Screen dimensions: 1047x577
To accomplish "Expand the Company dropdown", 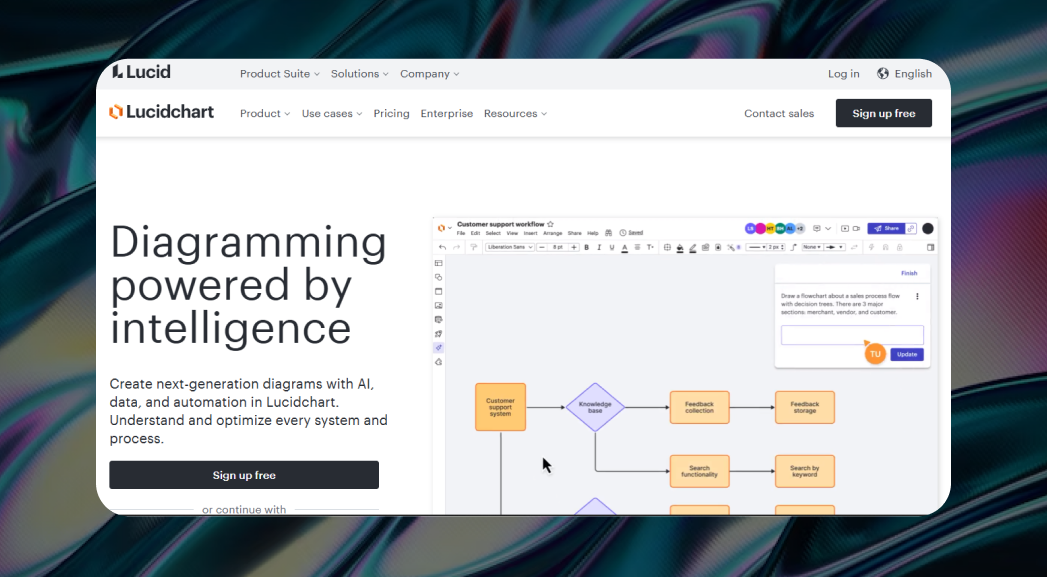I will pos(429,73).
